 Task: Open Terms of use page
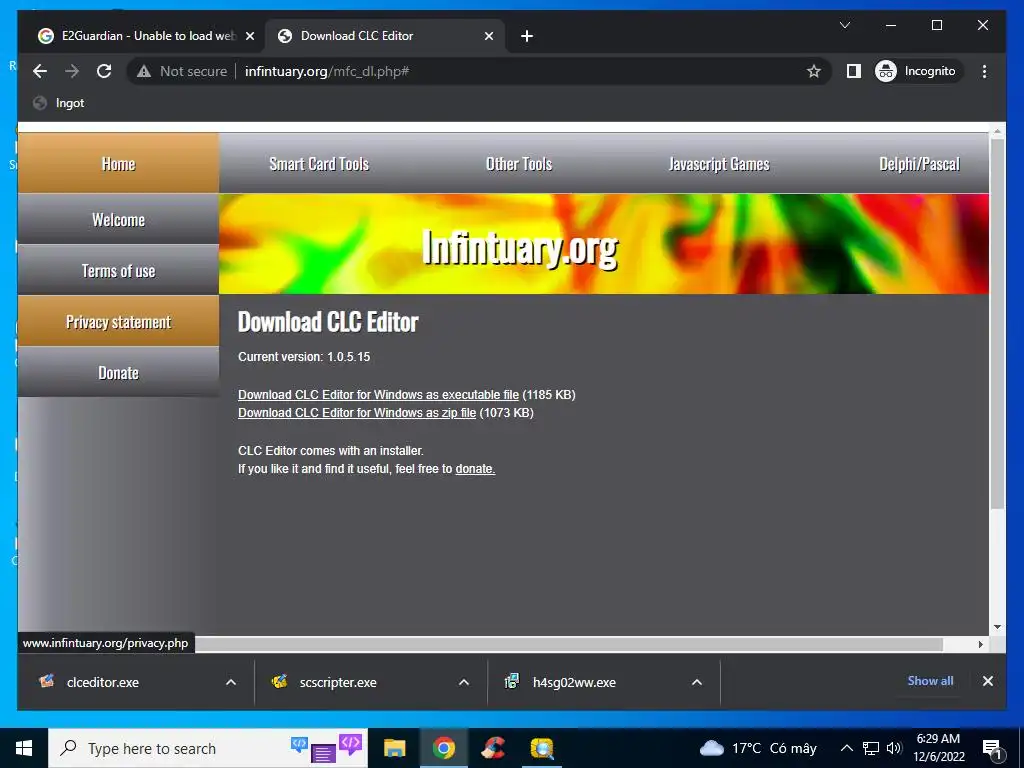click(x=118, y=270)
